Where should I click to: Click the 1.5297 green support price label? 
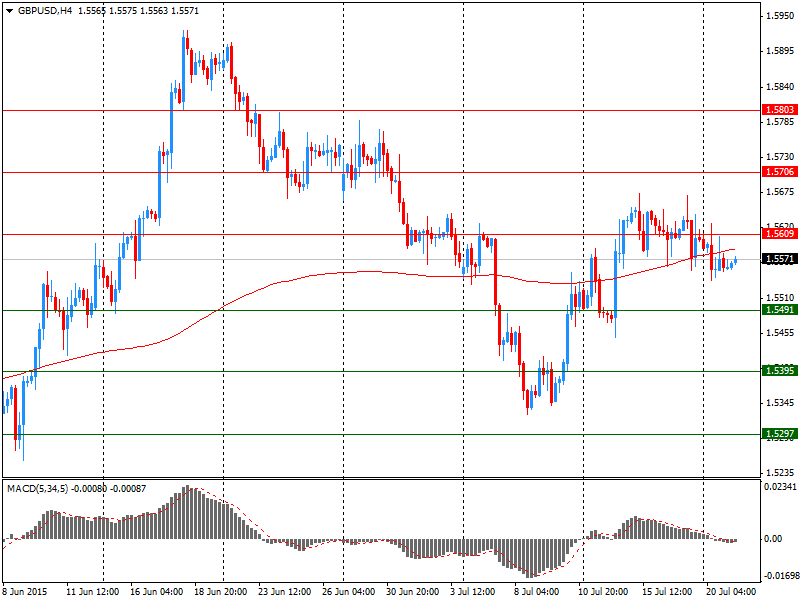coord(780,434)
